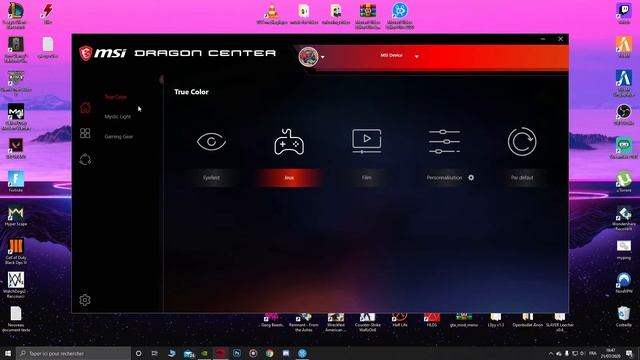Activate the EyeRest mode button
Viewport: 640px width, 360px height.
click(x=211, y=178)
